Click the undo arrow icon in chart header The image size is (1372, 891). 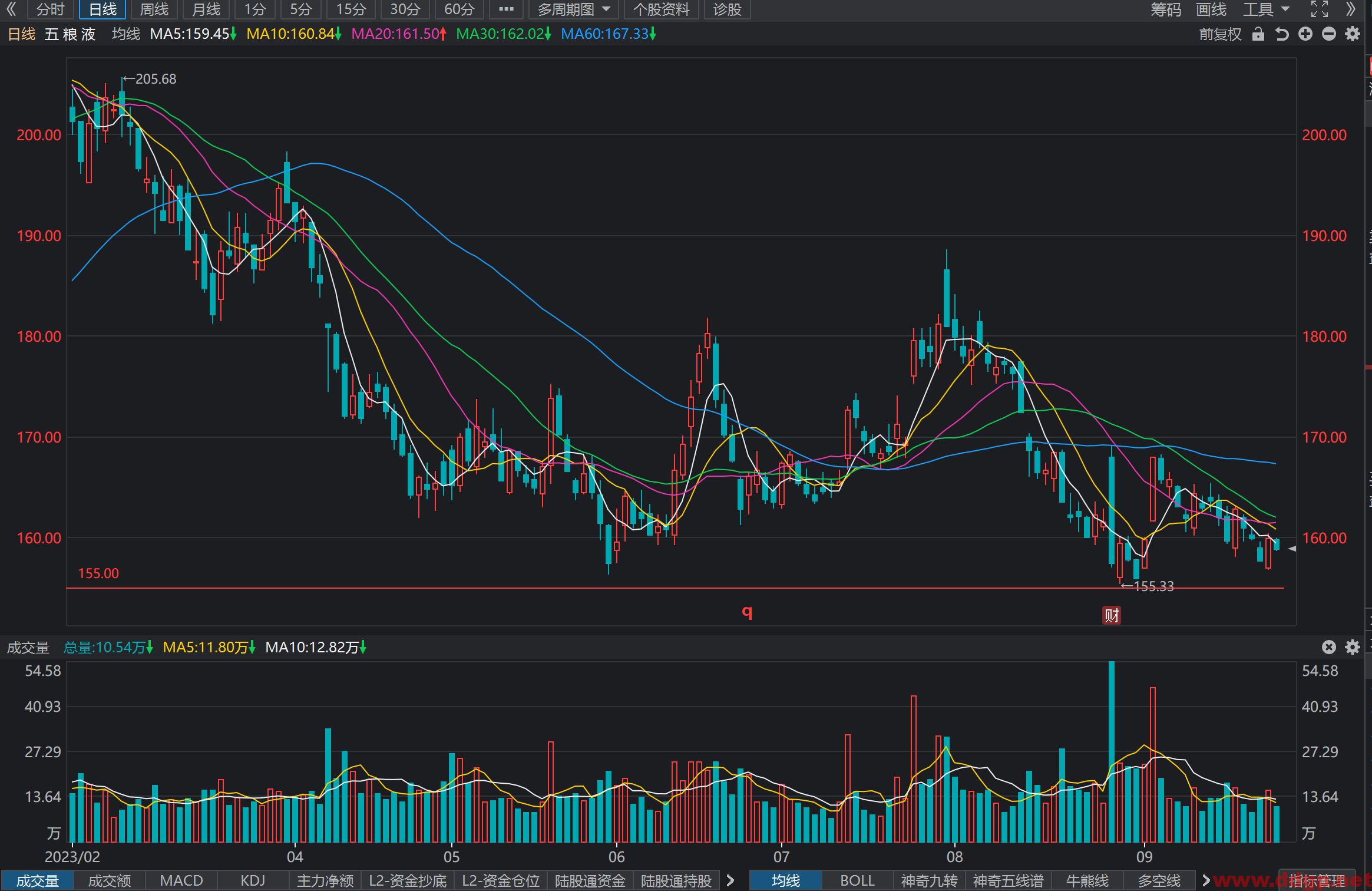pos(1282,34)
